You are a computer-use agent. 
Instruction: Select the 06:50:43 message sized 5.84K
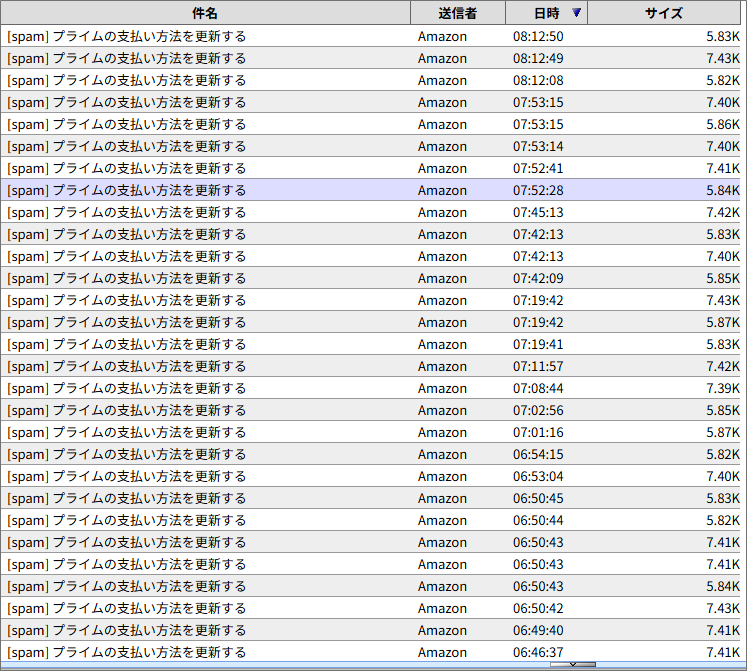371,586
